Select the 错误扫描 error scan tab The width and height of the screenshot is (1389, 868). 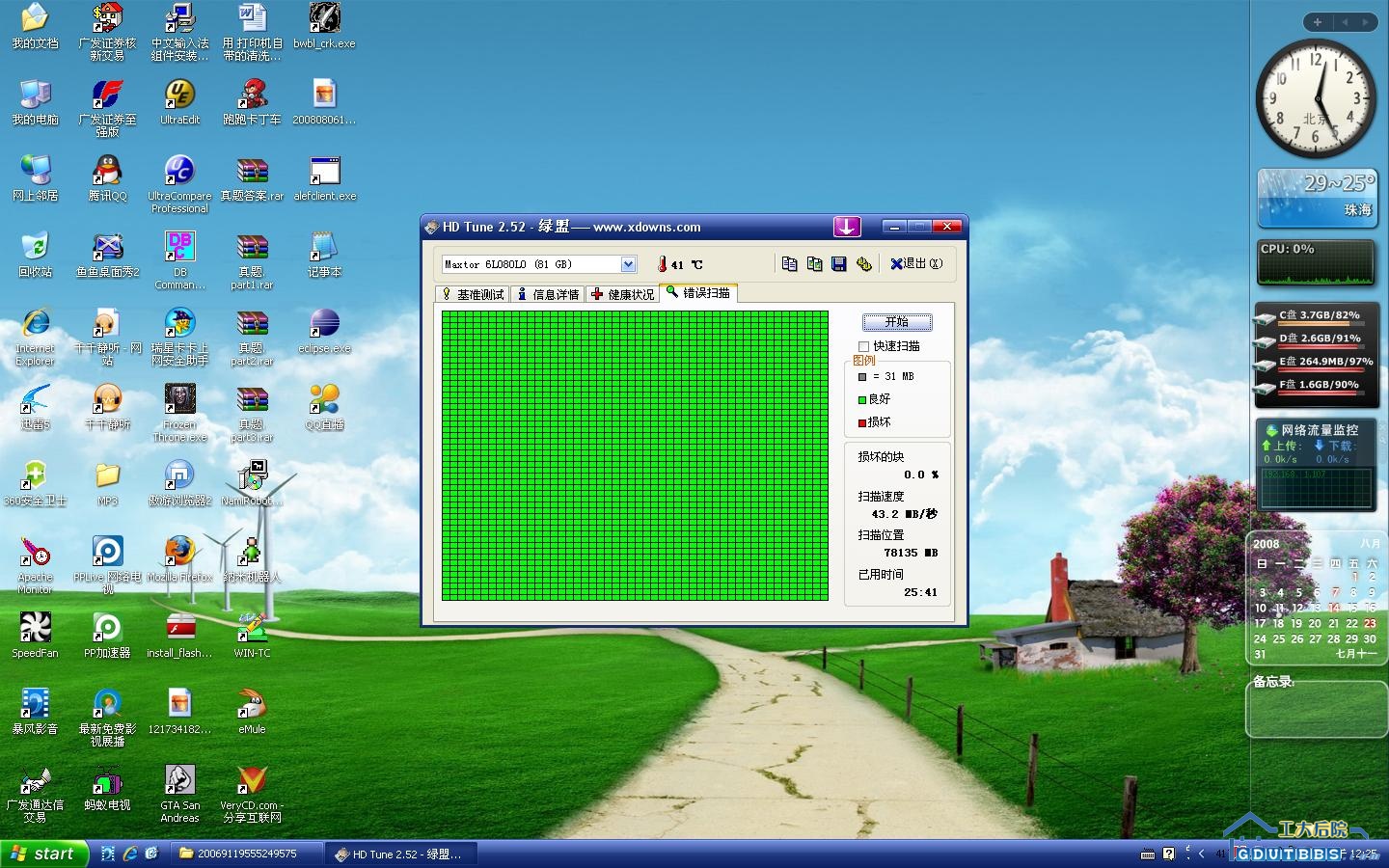pos(698,292)
